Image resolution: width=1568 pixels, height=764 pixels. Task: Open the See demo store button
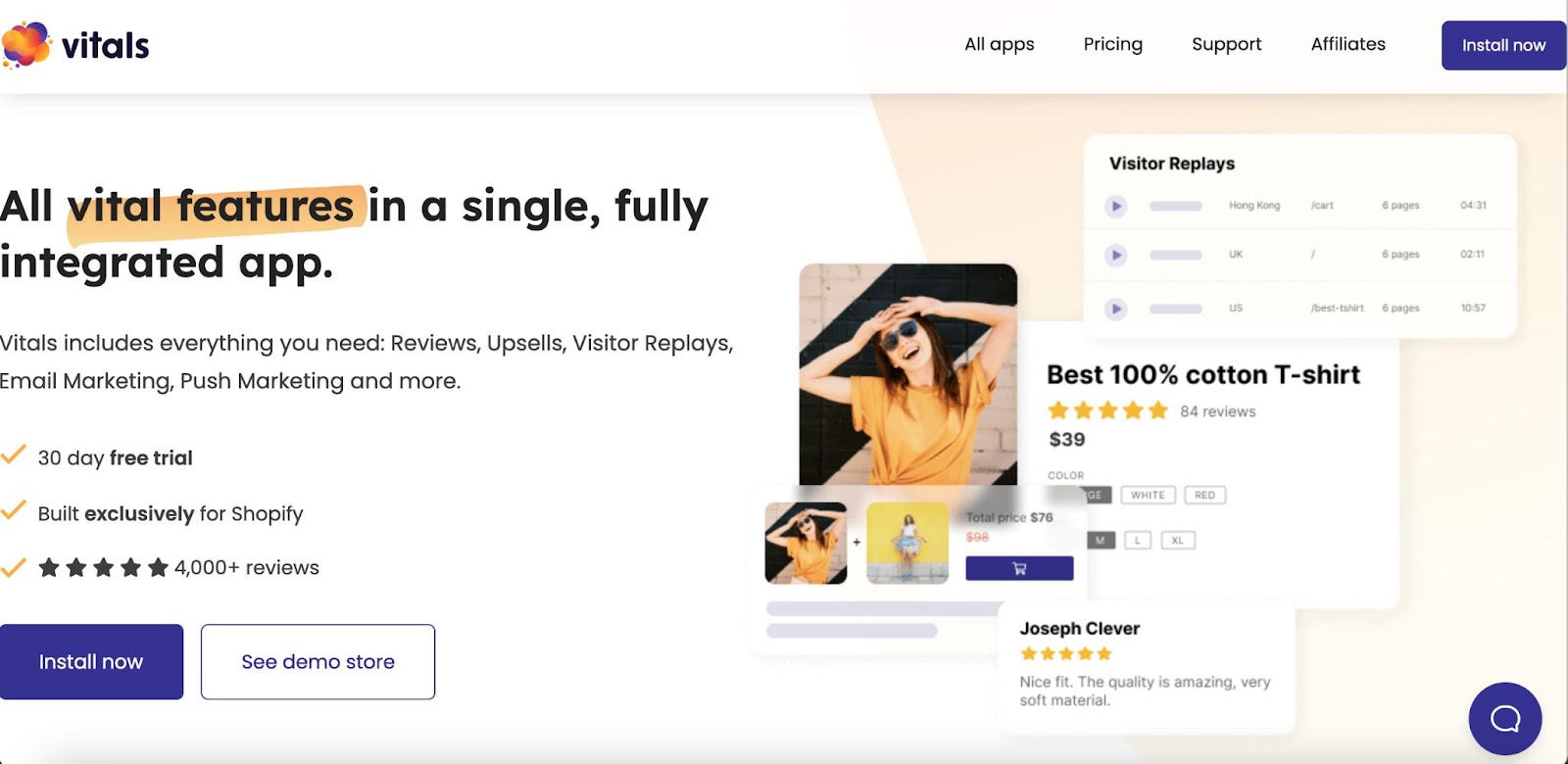tap(318, 662)
